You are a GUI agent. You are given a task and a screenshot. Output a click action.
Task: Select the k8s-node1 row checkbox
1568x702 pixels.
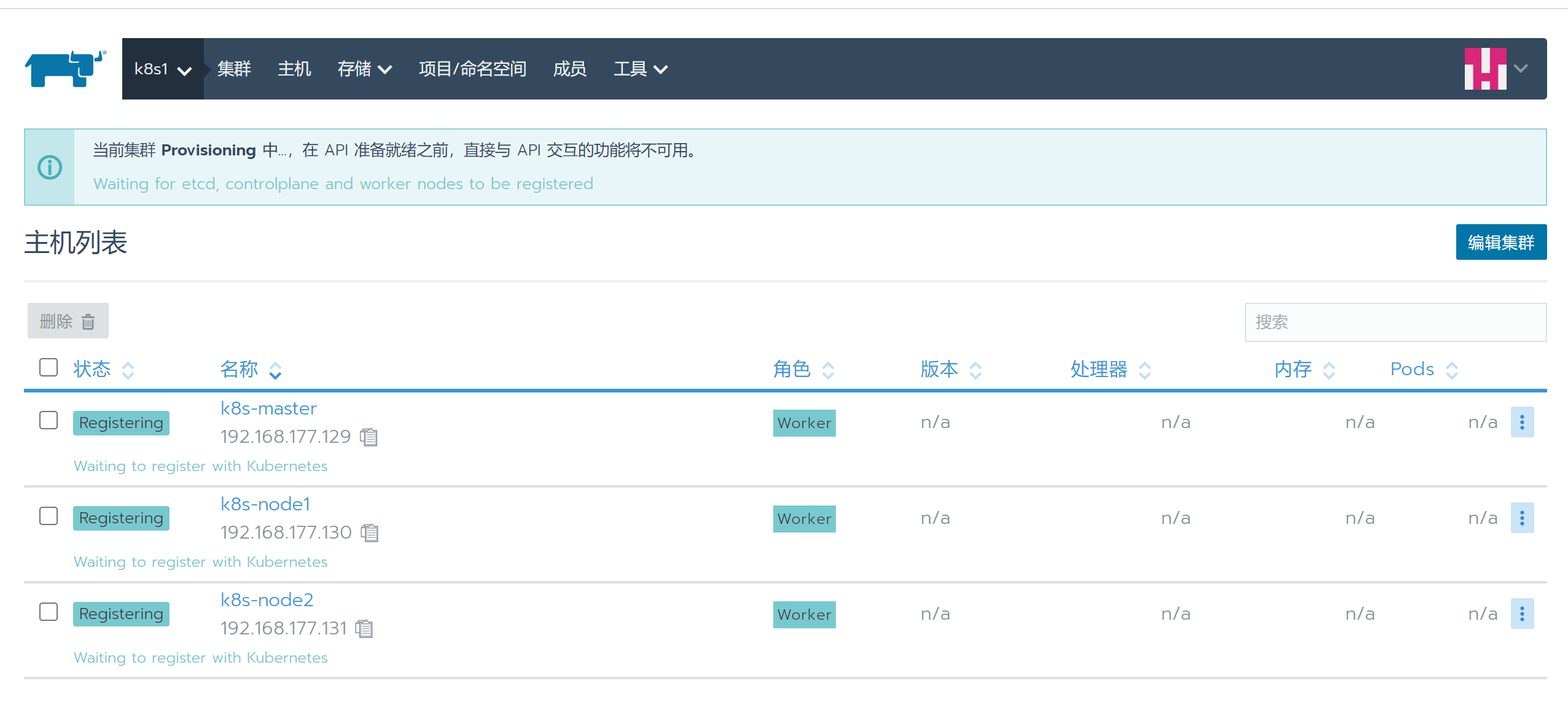(x=49, y=516)
